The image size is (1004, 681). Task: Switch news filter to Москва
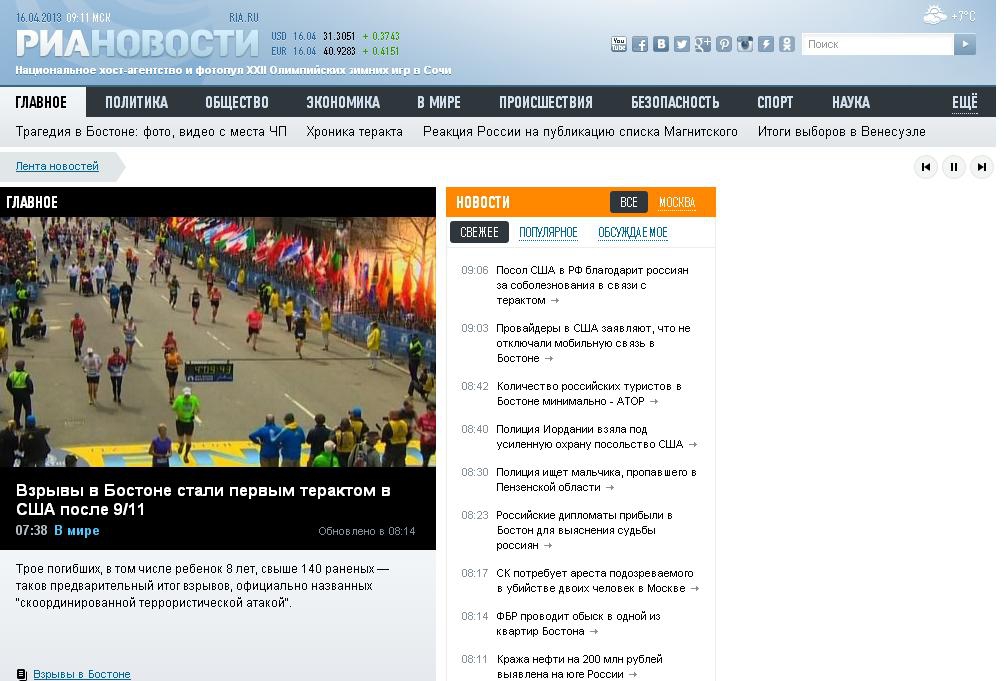click(x=677, y=202)
